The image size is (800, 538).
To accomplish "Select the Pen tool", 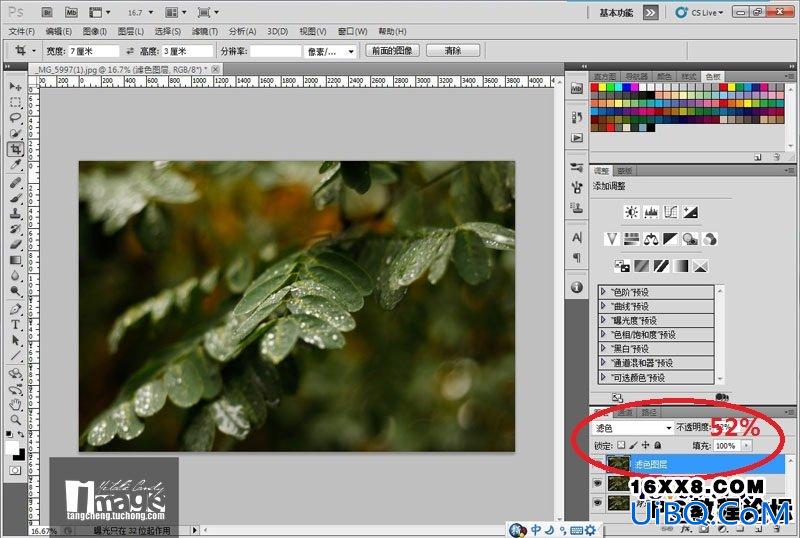I will (x=15, y=309).
